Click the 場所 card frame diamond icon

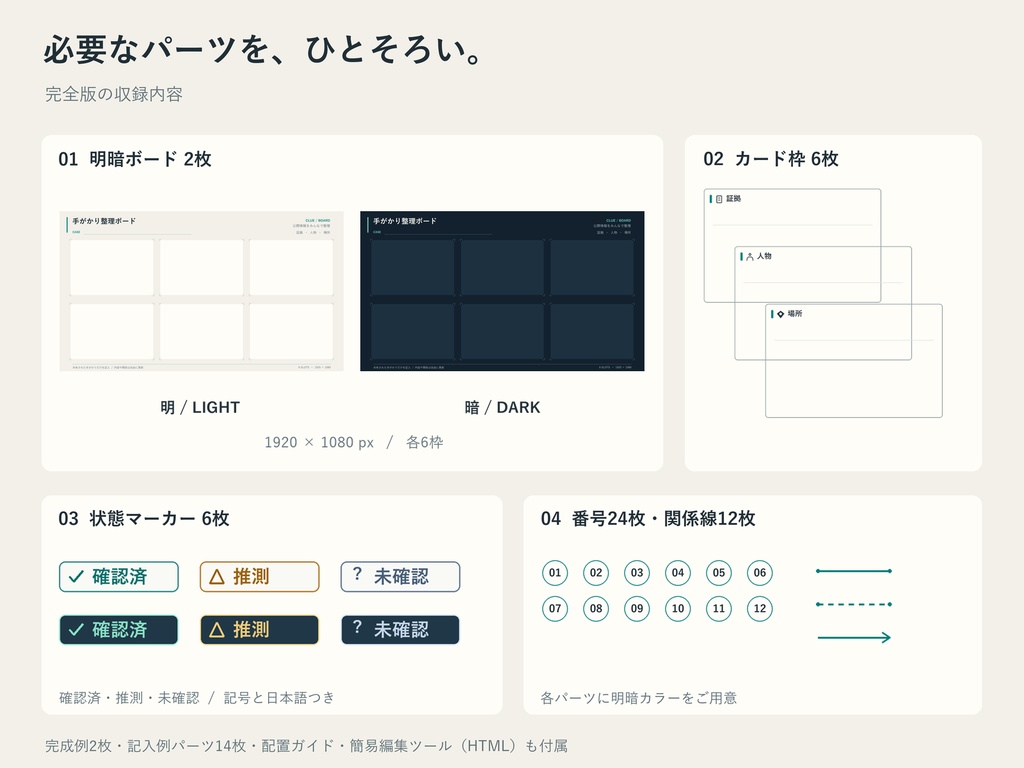pyautogui.click(x=780, y=314)
